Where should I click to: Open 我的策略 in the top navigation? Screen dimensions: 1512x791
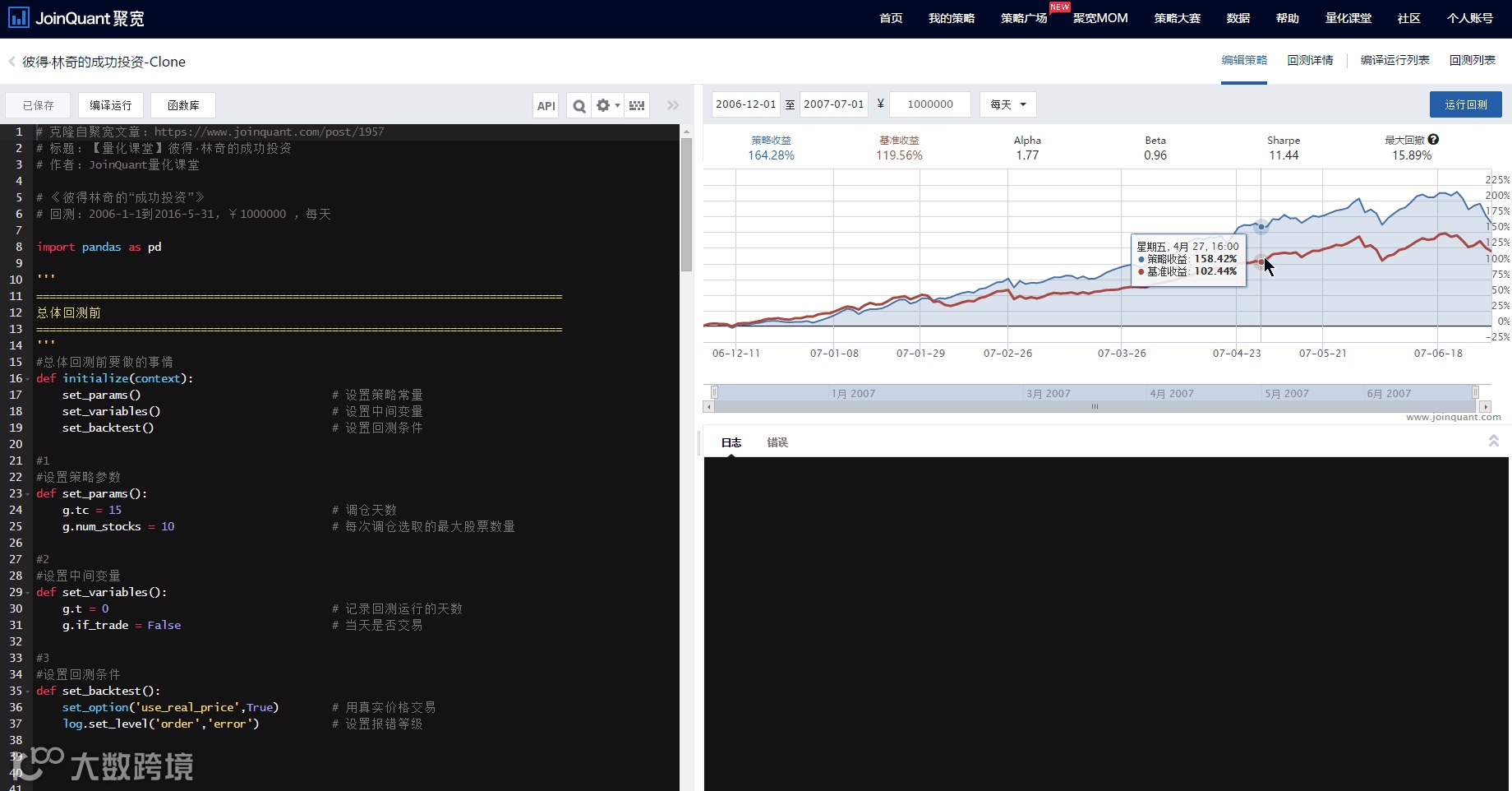click(952, 18)
